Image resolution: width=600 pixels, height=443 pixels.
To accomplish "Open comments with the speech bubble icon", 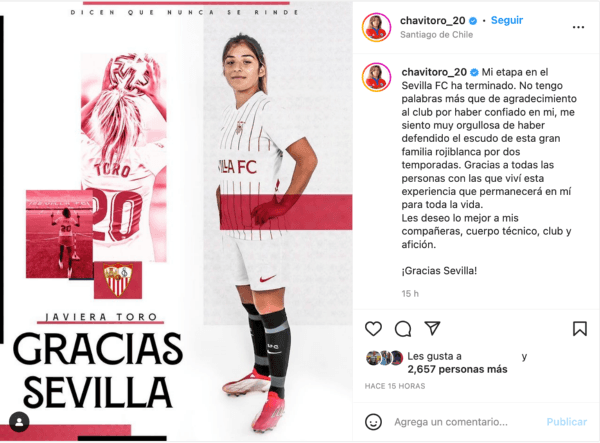I will click(403, 329).
